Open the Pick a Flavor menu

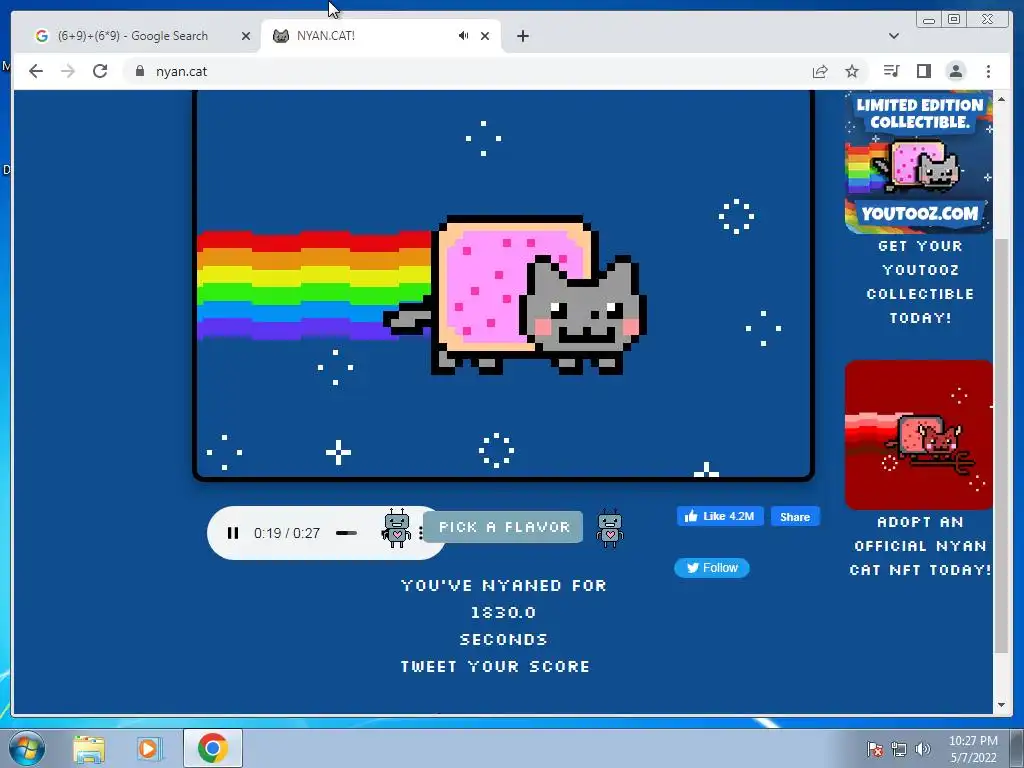pyautogui.click(x=503, y=527)
